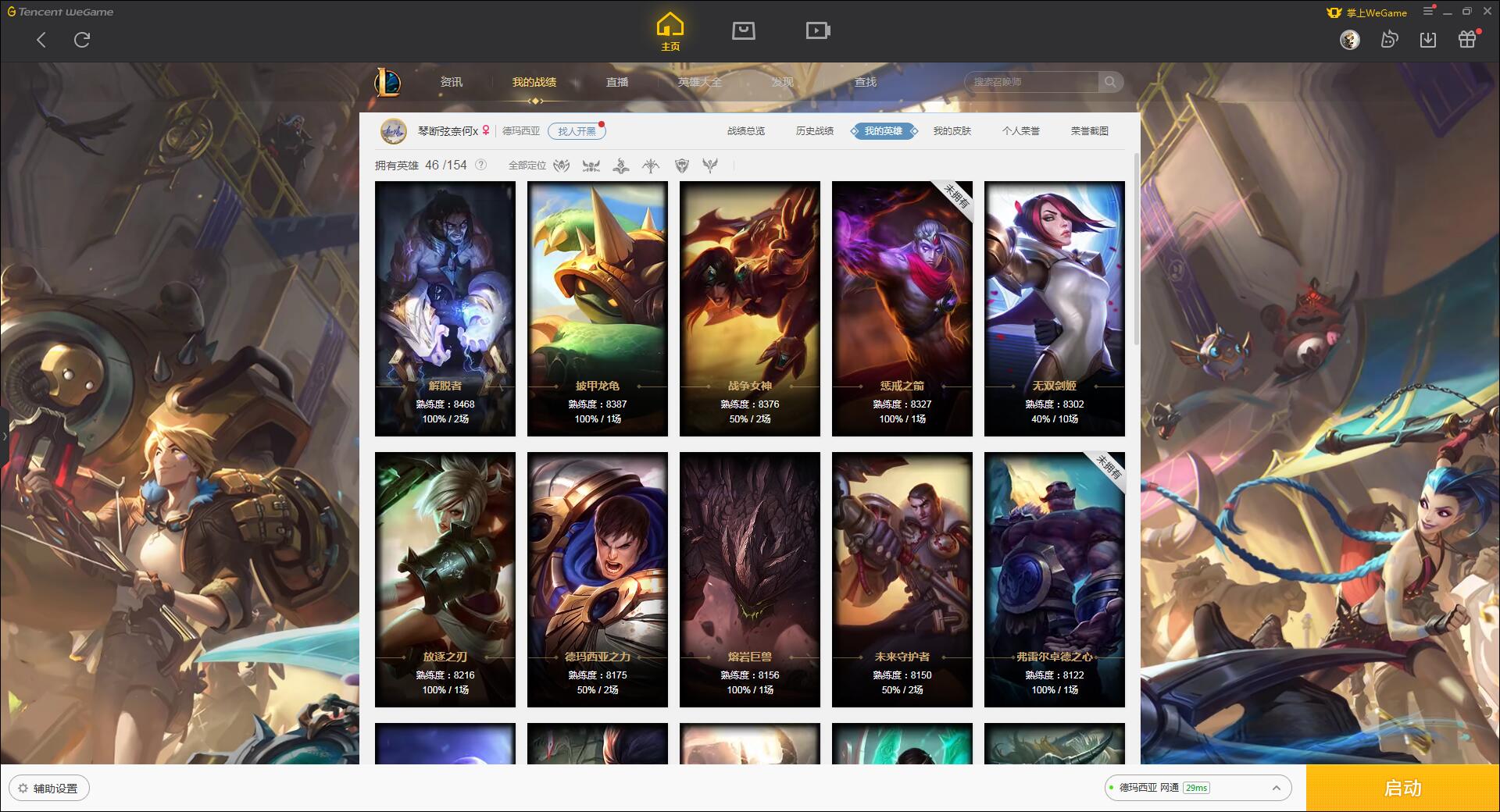
Task: Open the 荣誉截图 screenshots tab
Action: pos(1090,131)
